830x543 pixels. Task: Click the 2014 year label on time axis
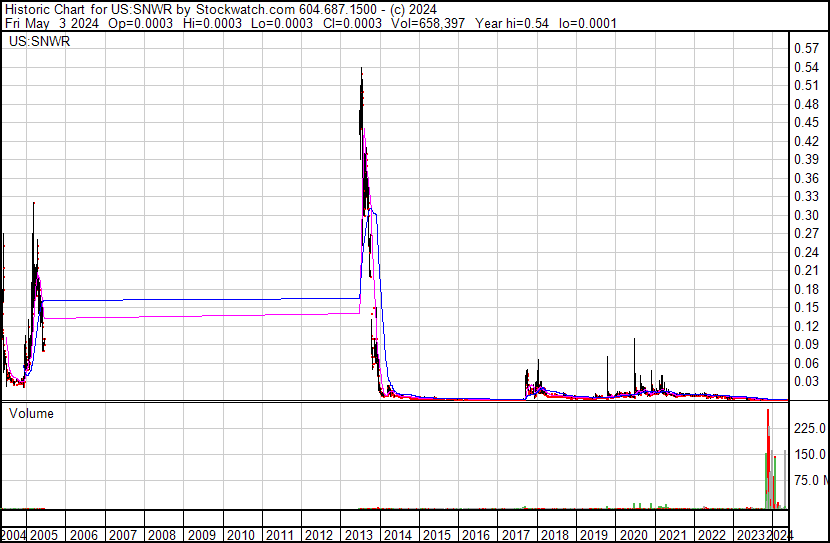(398, 536)
